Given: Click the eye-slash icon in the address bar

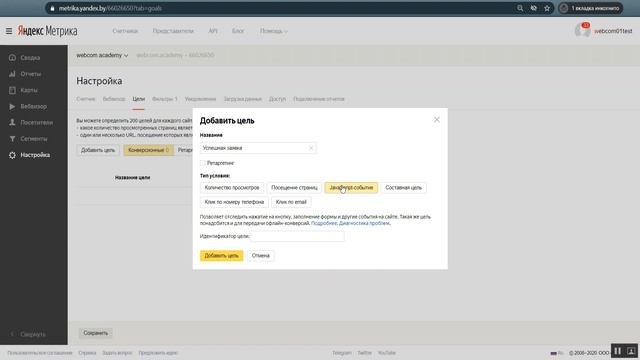Looking at the screenshot, I should 533,8.
